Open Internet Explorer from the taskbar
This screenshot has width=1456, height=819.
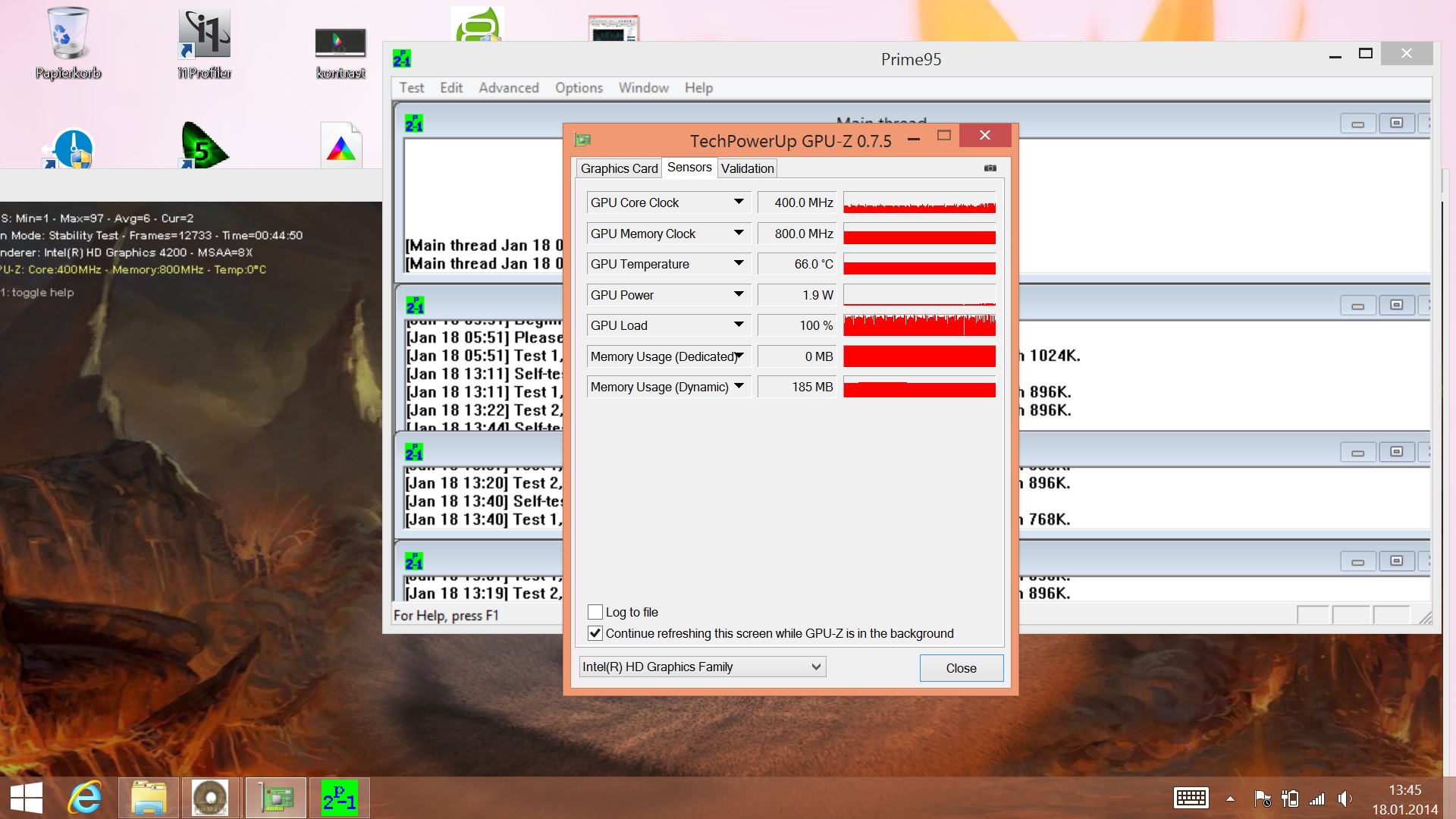coord(85,798)
